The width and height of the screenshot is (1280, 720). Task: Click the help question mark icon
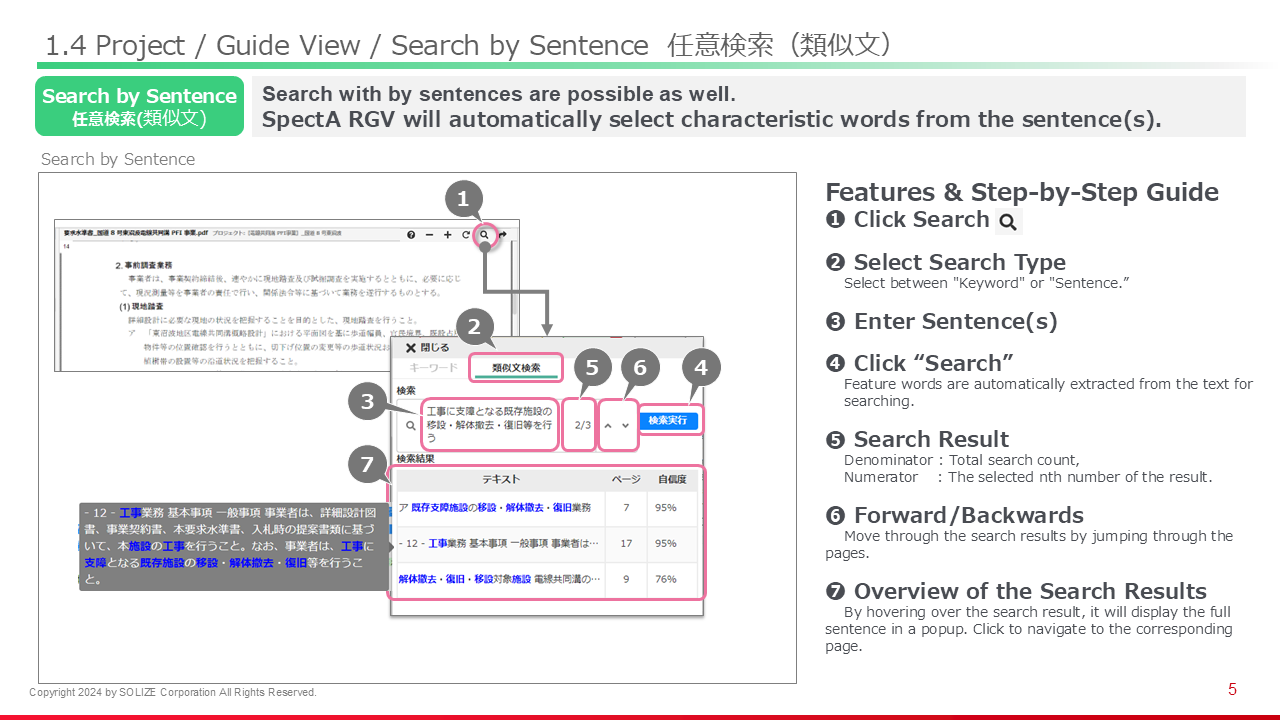[x=411, y=235]
